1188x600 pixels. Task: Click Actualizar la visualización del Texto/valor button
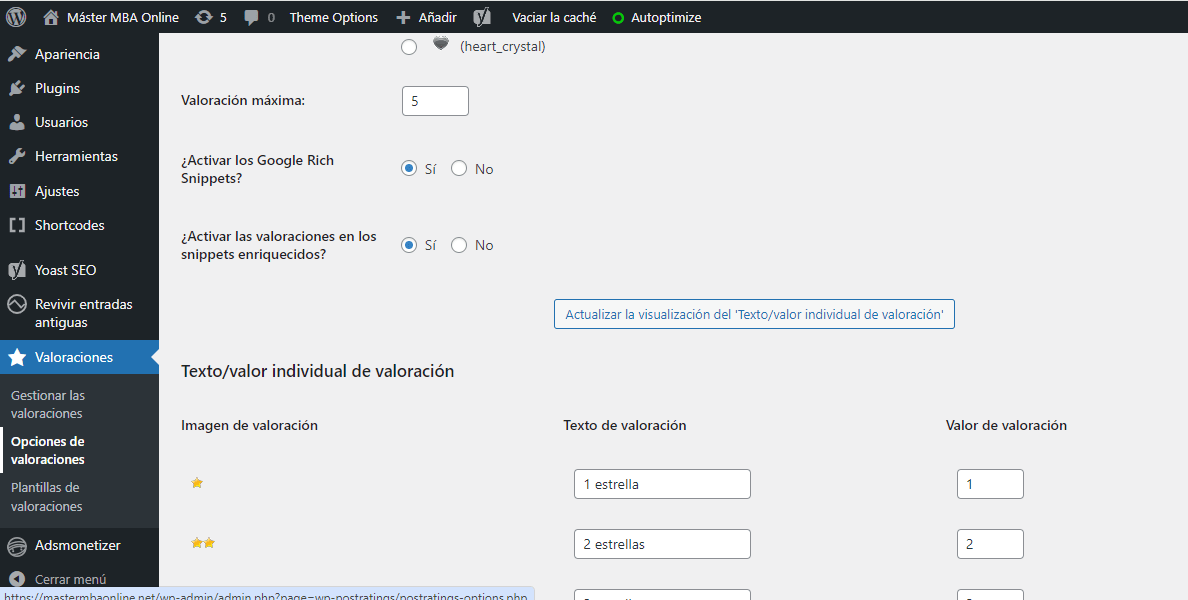754,314
